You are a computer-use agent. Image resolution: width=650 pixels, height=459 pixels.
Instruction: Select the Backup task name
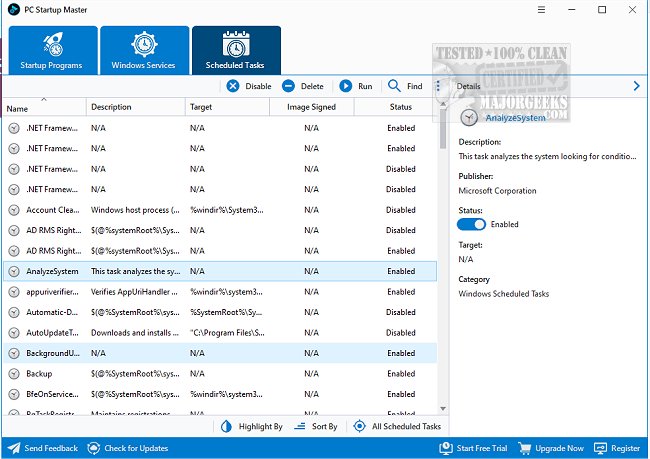point(39,374)
